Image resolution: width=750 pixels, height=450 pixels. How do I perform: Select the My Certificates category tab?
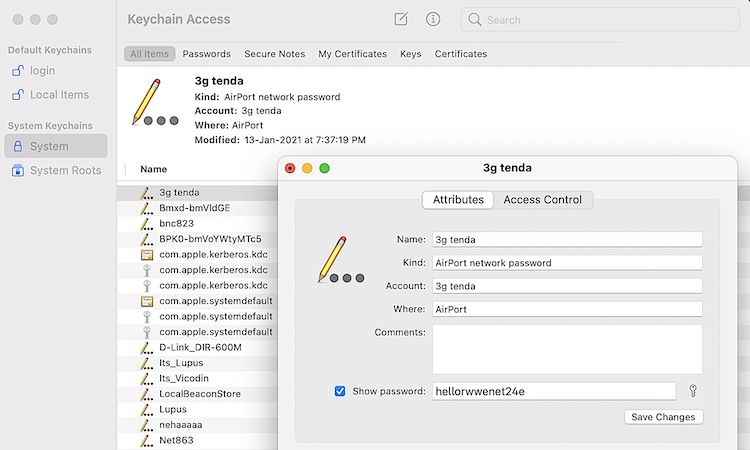[353, 54]
